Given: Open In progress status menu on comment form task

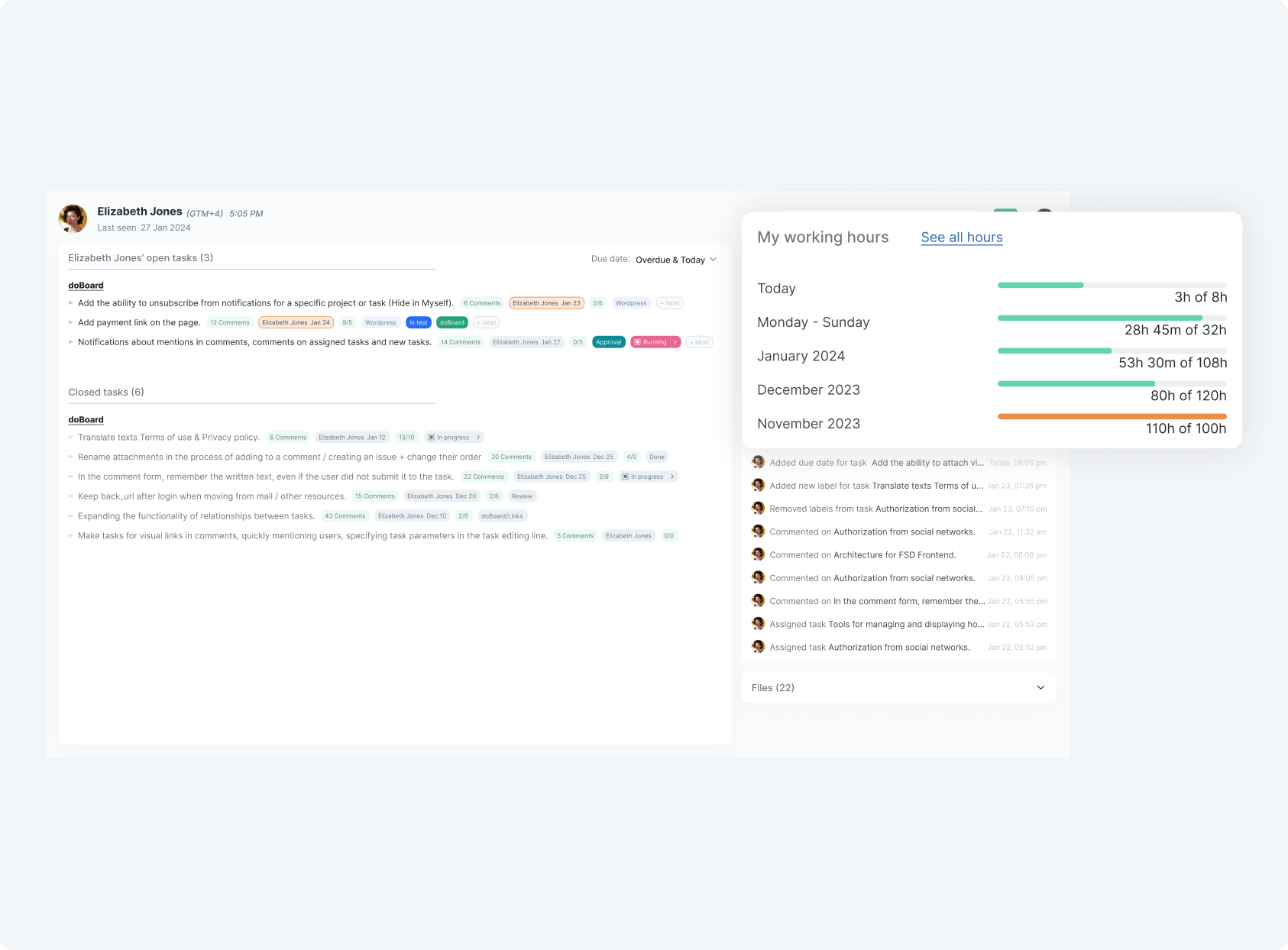Looking at the screenshot, I should [672, 477].
